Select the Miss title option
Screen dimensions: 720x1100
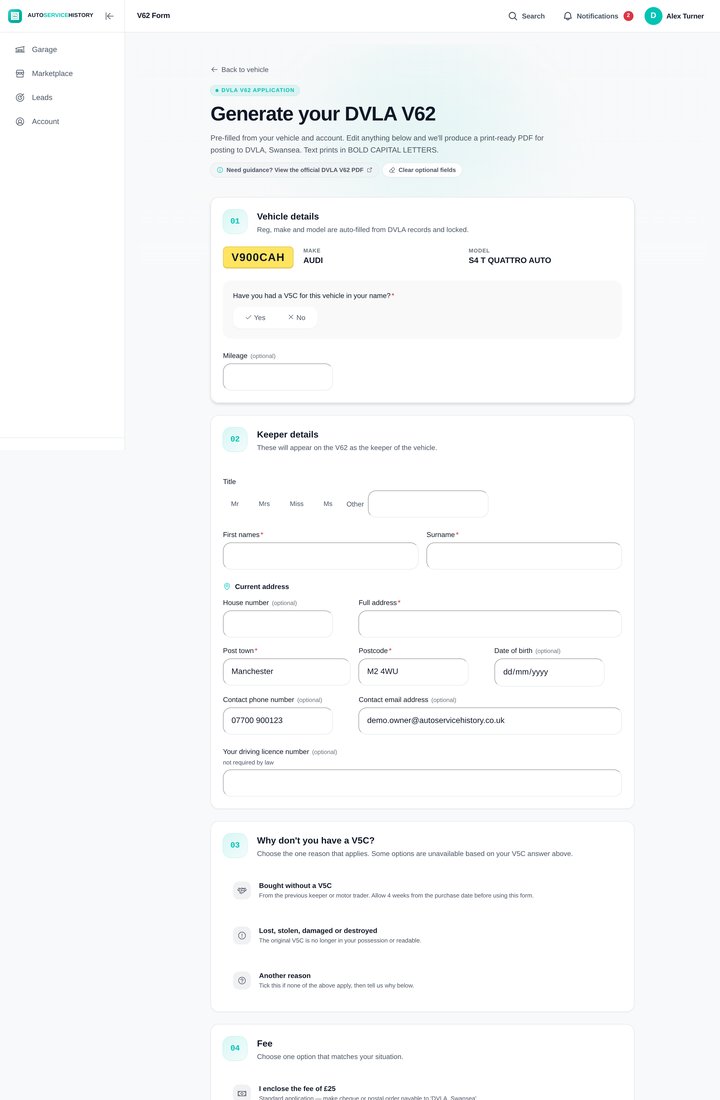coord(296,504)
